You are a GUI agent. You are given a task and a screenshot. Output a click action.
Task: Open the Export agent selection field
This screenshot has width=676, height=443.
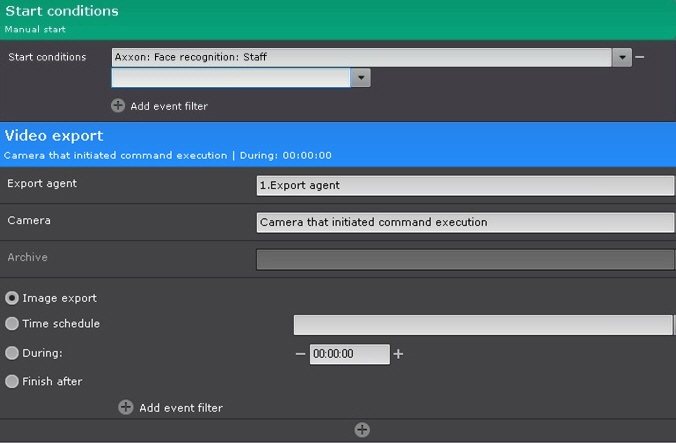[x=465, y=185]
